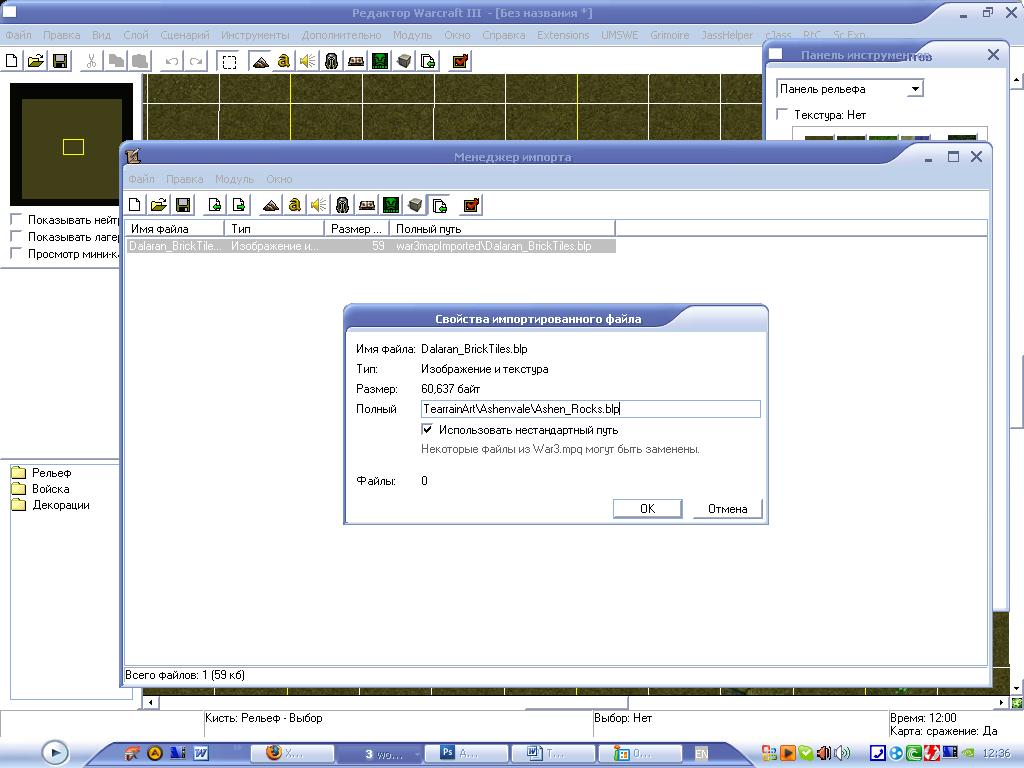Click minimap preview thumbnail
The width and height of the screenshot is (1024, 768).
(72, 144)
